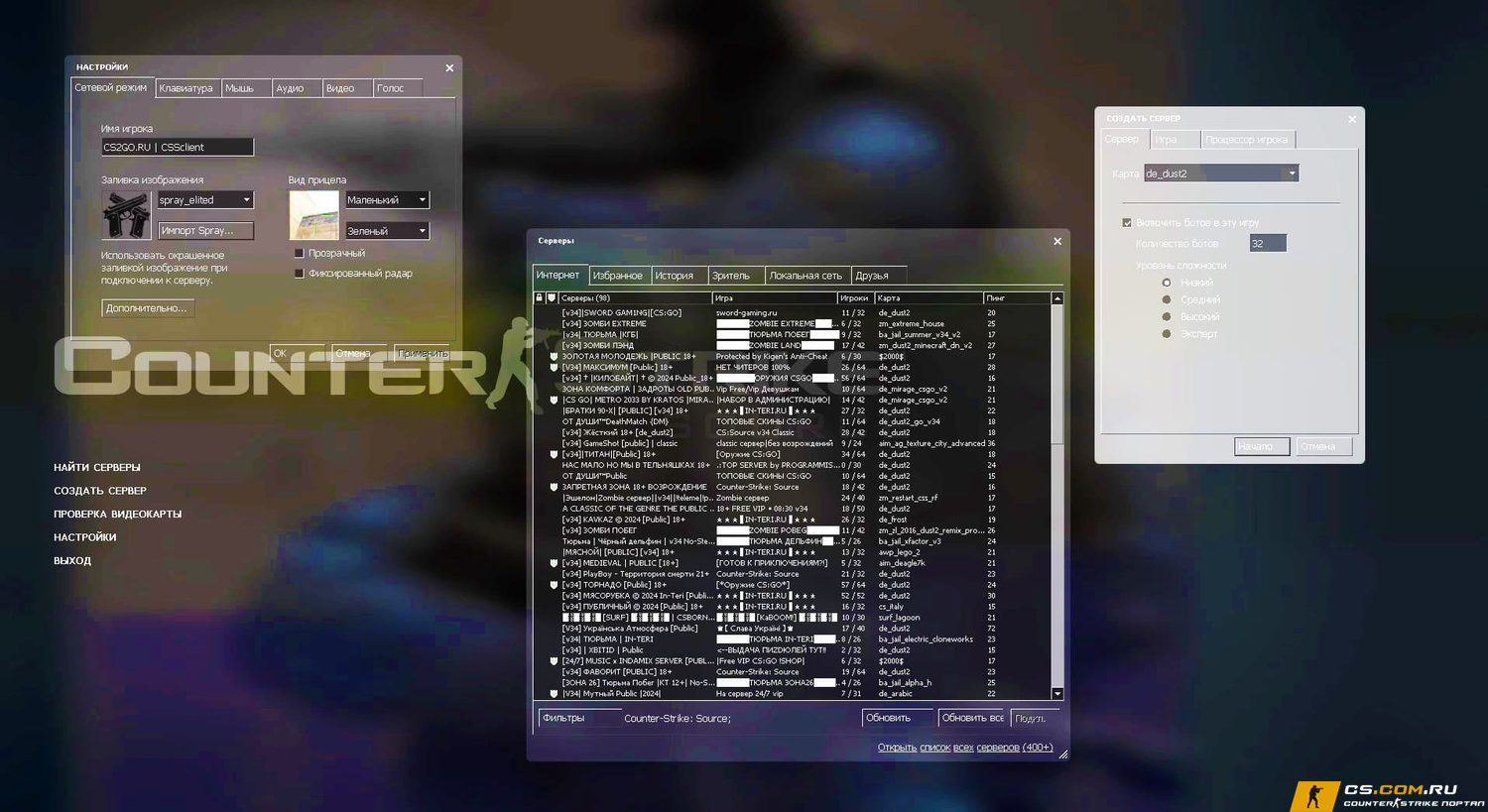Select the [v34]|SWORD GAMING|[CS:GO] server row
1488x812 pixels.
793,312
